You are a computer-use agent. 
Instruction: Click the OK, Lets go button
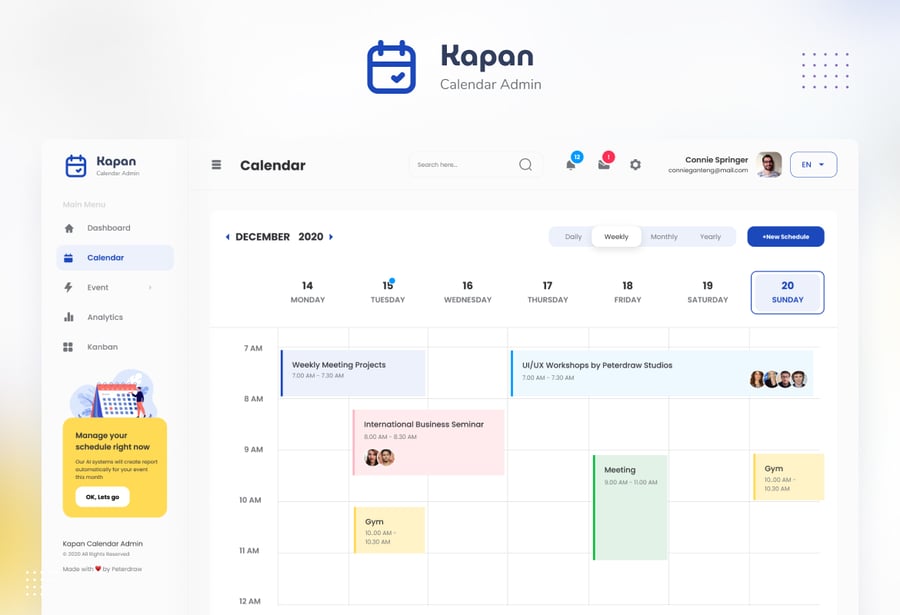click(102, 497)
